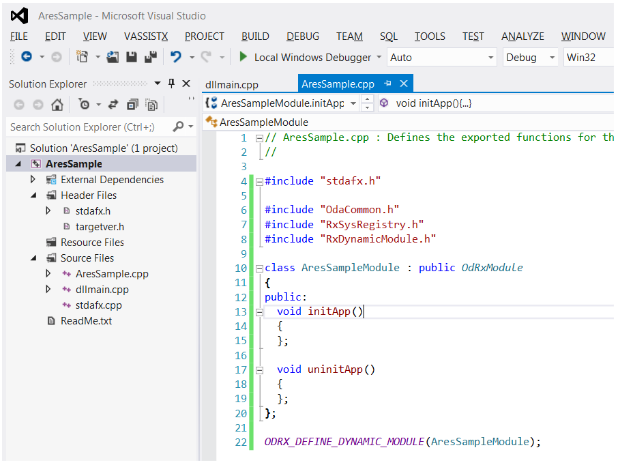Click the Undo toolbar icon
Image resolution: width=618 pixels, height=465 pixels.
[x=176, y=57]
